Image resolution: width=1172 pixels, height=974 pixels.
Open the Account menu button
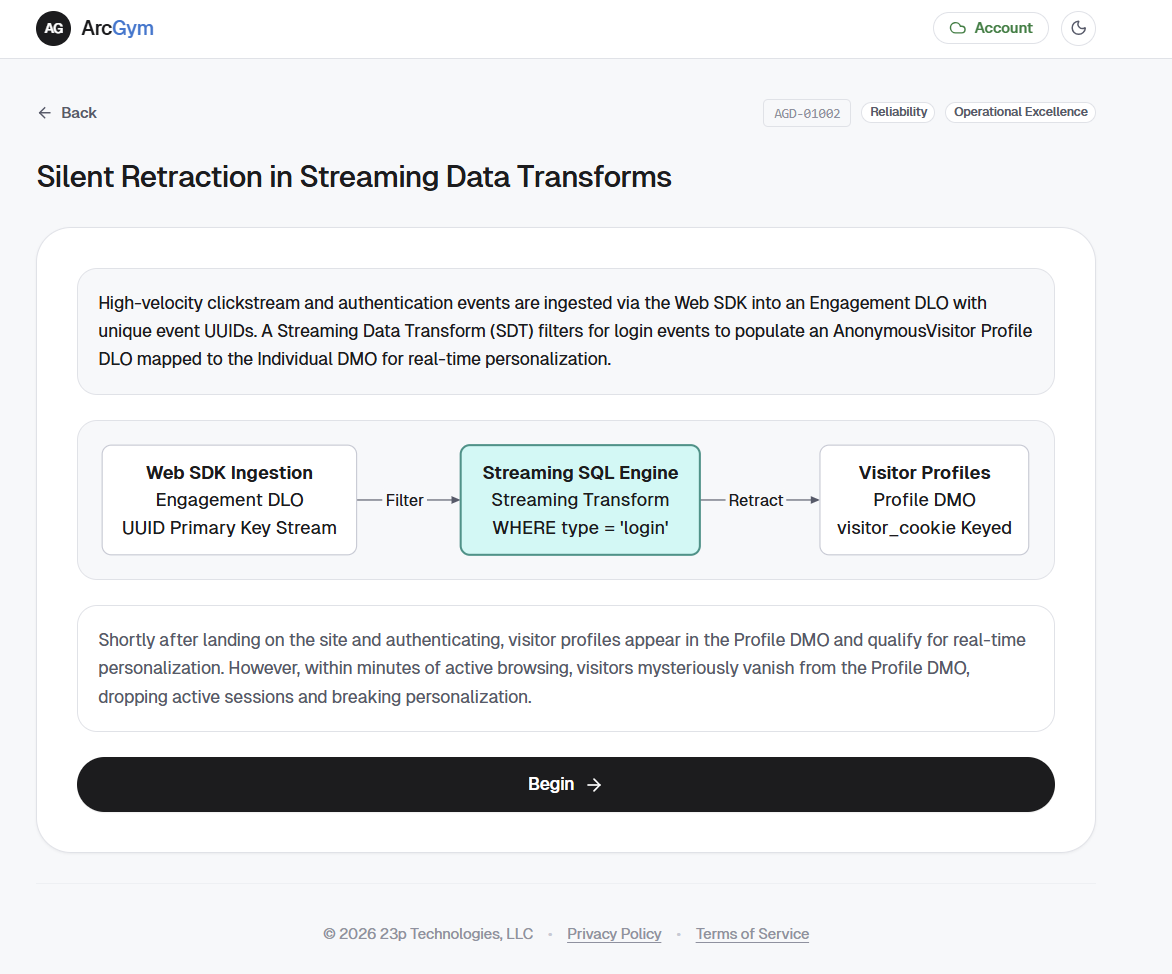tap(990, 28)
